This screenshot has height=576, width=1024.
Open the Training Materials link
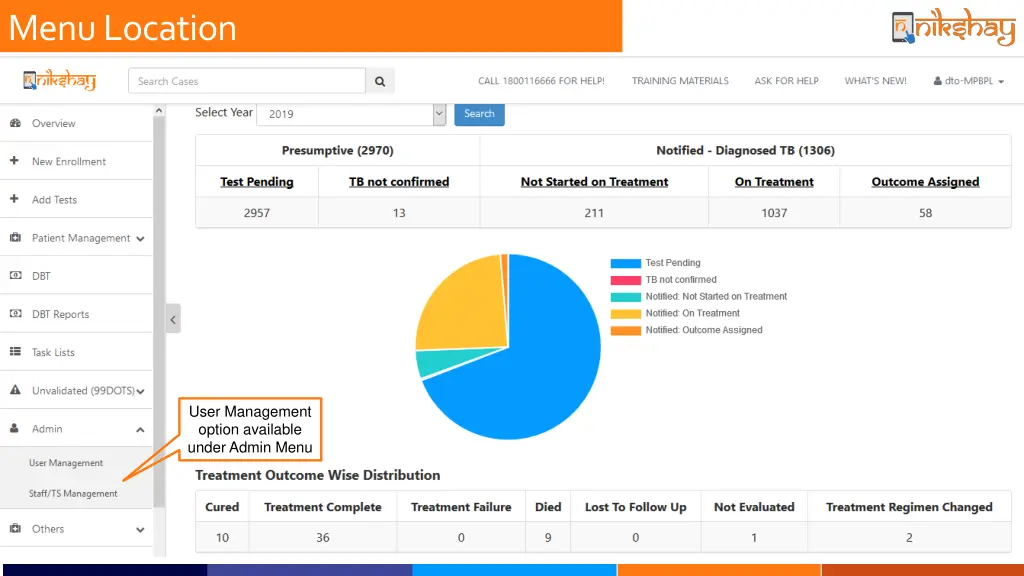pos(680,81)
